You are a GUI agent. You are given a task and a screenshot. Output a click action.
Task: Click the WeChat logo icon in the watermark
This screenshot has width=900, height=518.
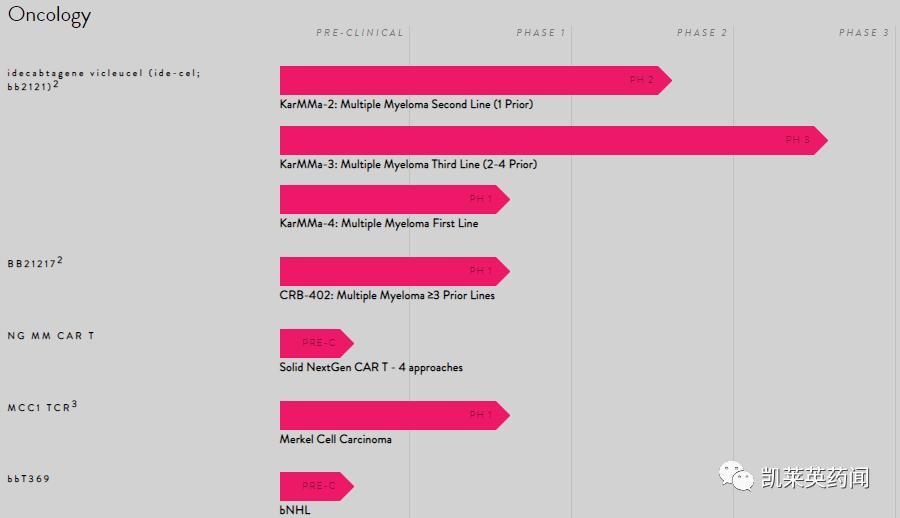pos(738,476)
